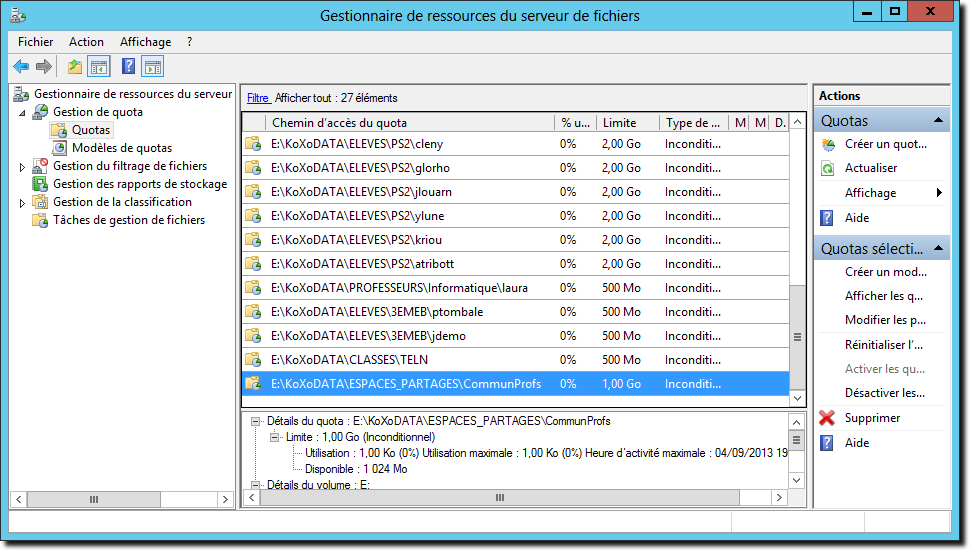Click the Help toolbar icon
This screenshot has height=550, width=970.
(128, 66)
